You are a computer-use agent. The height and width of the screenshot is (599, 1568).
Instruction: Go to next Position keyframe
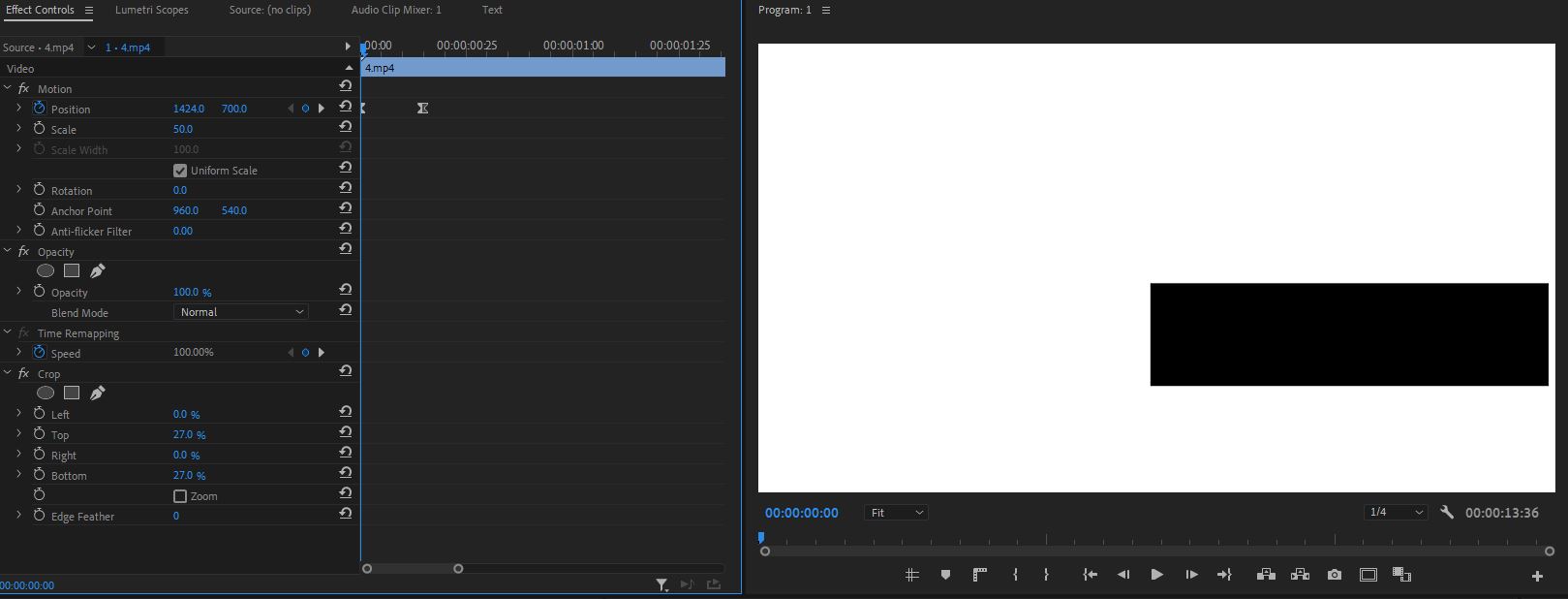pyautogui.click(x=322, y=109)
